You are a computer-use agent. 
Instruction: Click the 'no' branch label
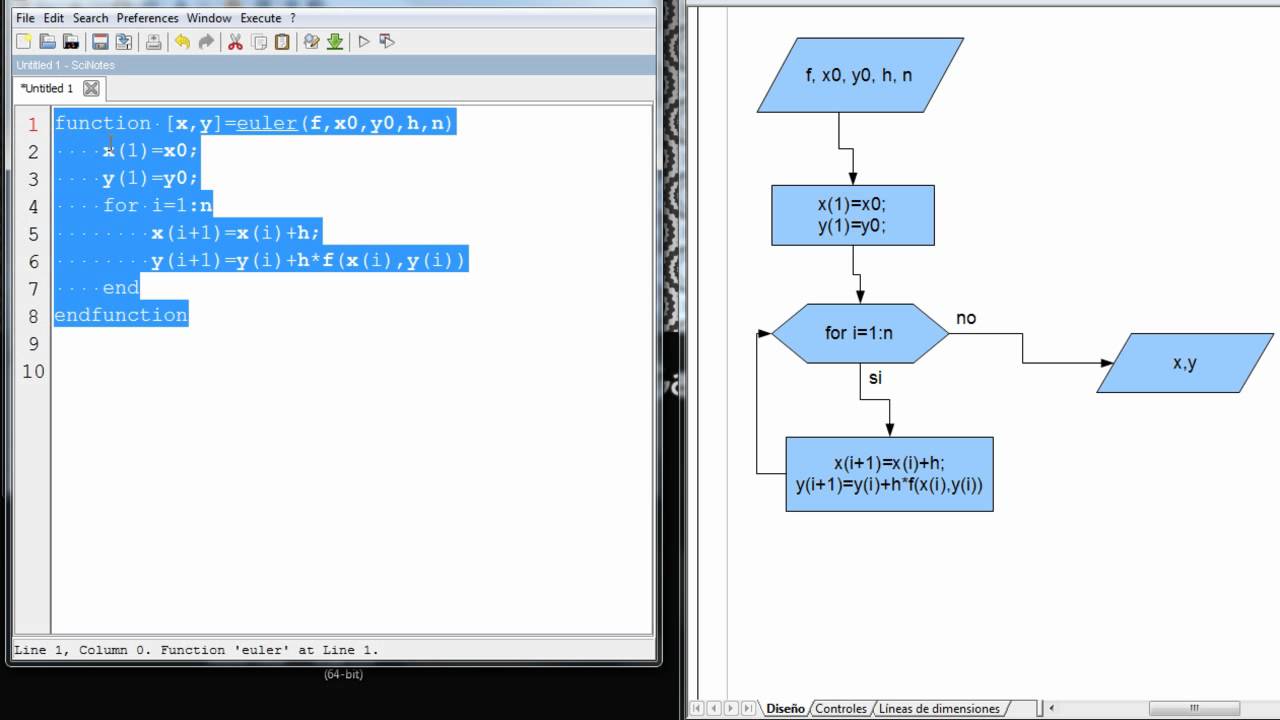(x=966, y=318)
